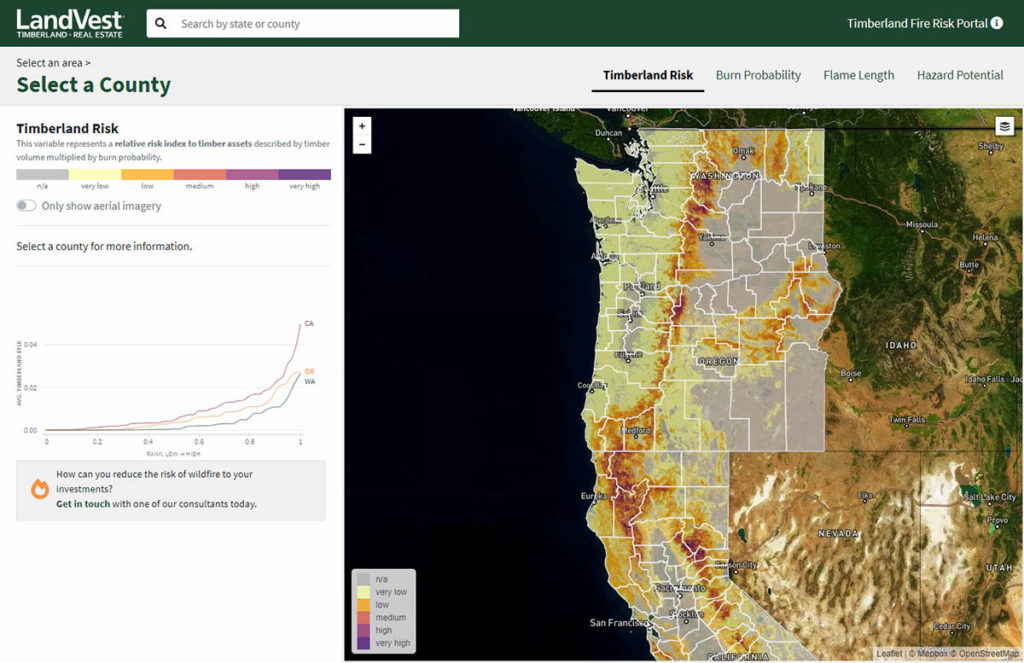Viewport: 1024px width, 663px height.
Task: Zoom in on the map
Action: coord(362,126)
